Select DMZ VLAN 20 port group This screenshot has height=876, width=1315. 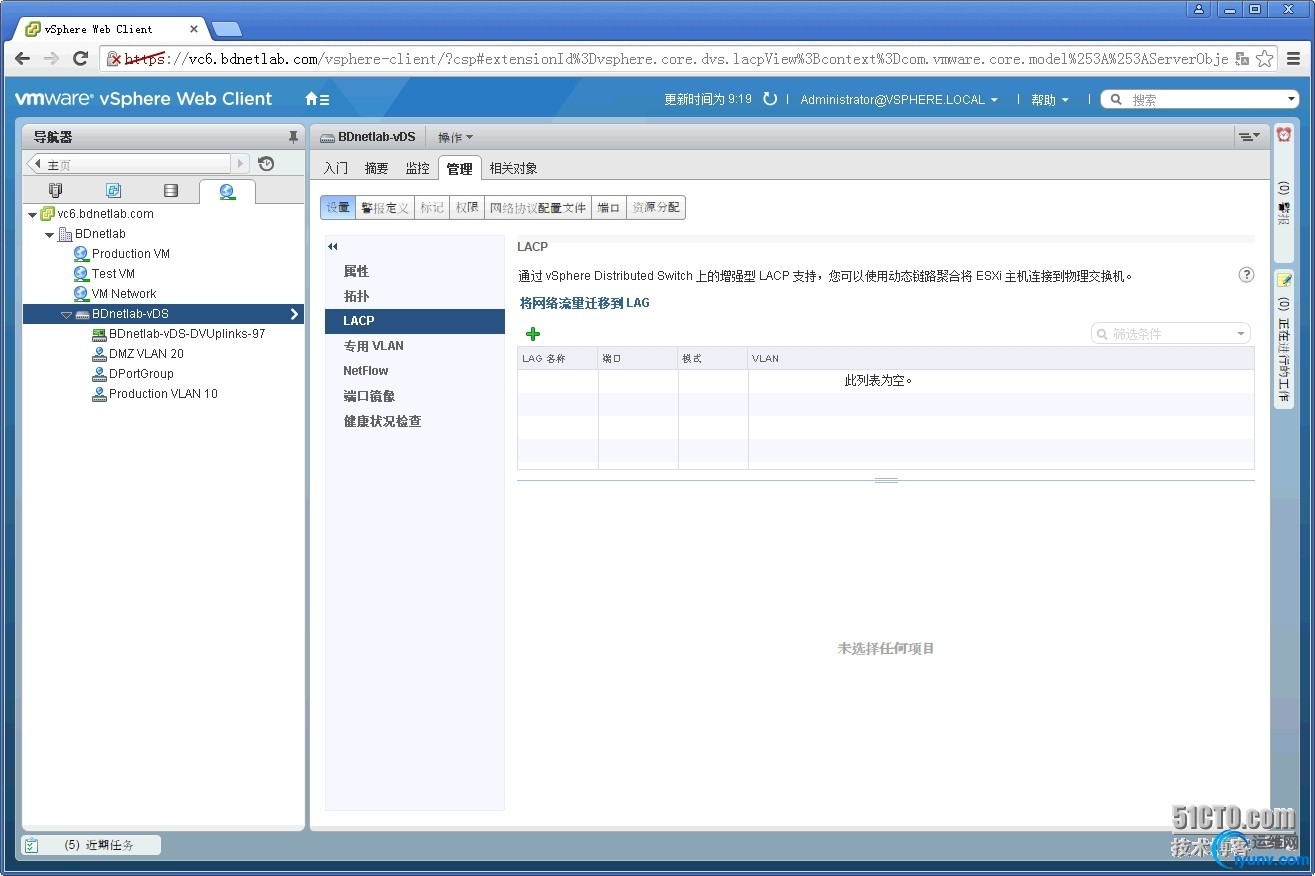point(146,354)
